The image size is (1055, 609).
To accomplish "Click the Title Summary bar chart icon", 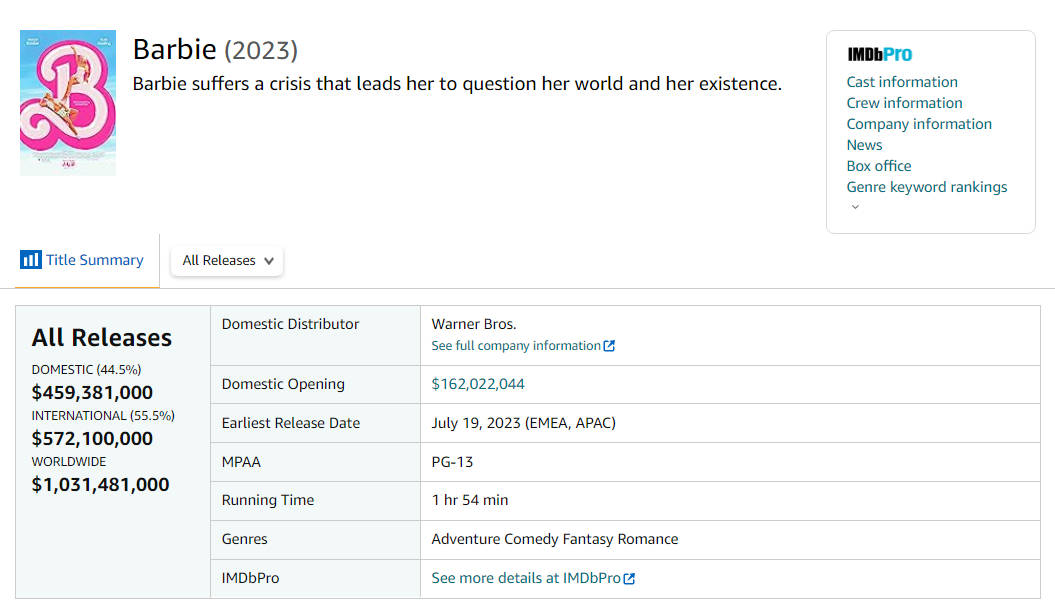I will click(x=31, y=260).
